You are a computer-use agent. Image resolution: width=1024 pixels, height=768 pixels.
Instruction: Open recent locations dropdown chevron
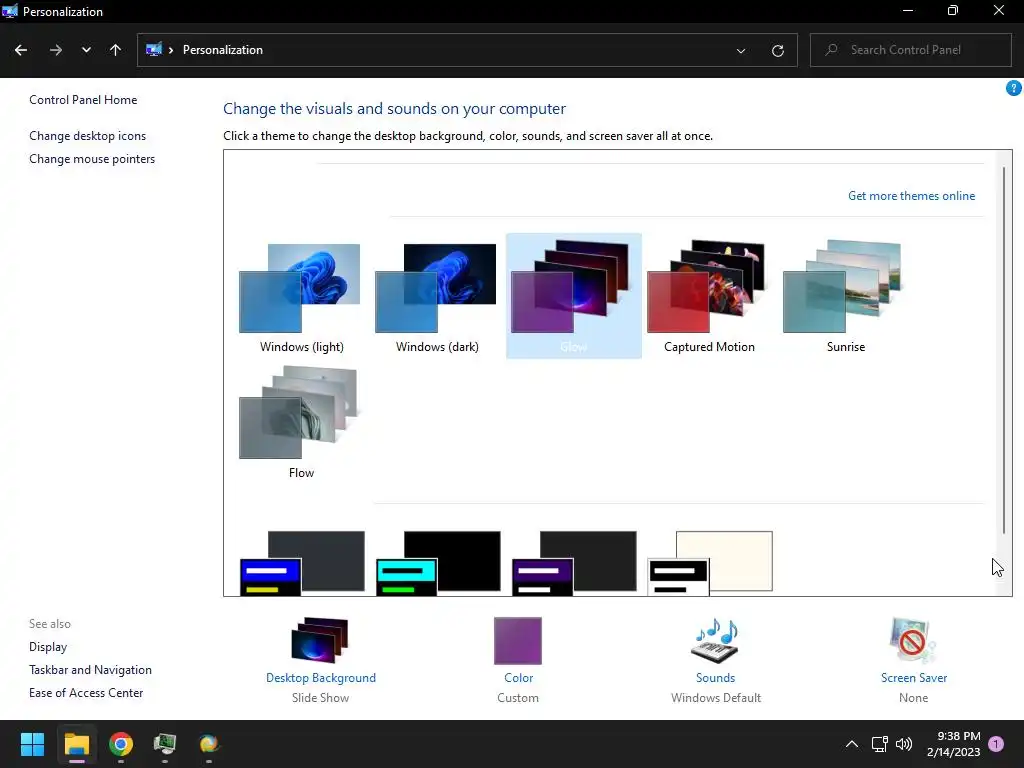click(86, 50)
